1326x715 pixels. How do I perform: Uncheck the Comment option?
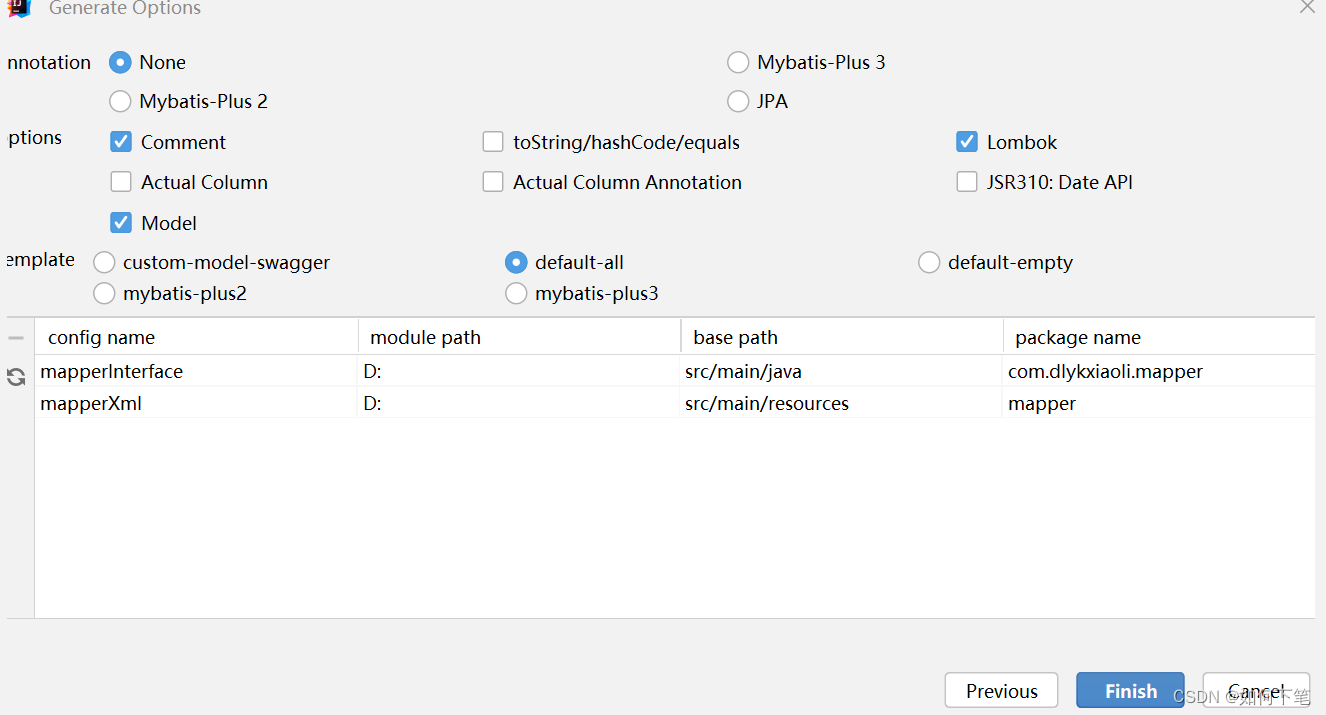pos(121,141)
